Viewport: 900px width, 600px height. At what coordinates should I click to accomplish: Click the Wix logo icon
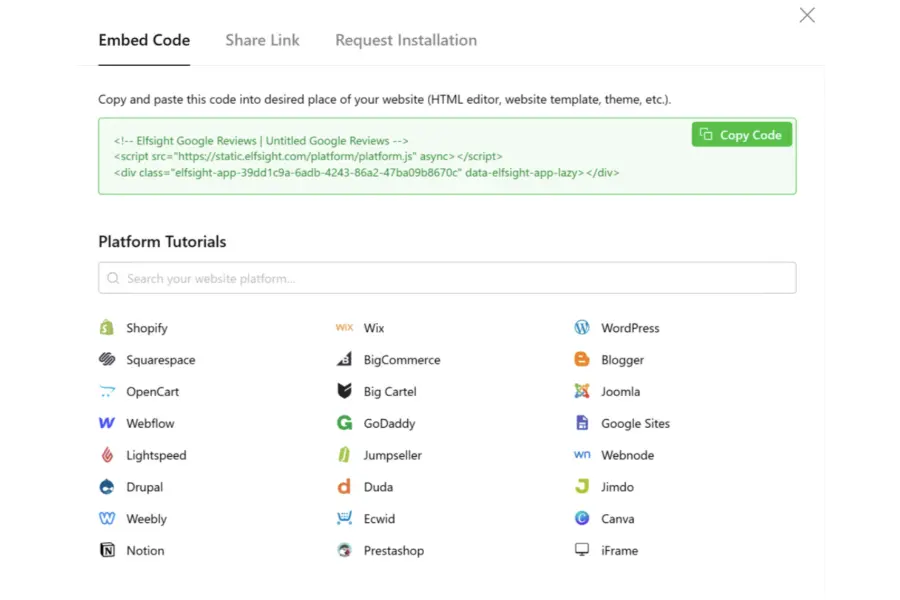pyautogui.click(x=344, y=327)
